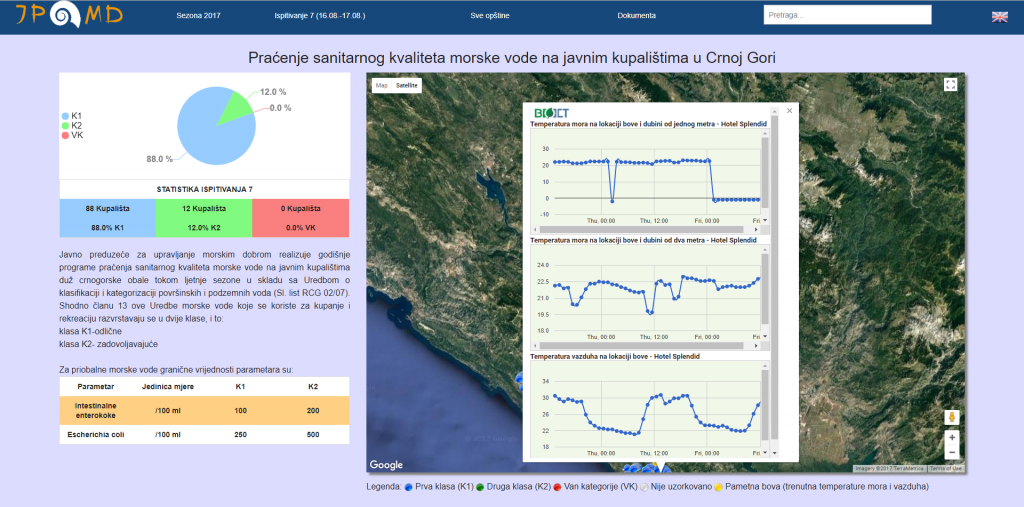Click the BIO-ICT logo in popup

pos(551,112)
